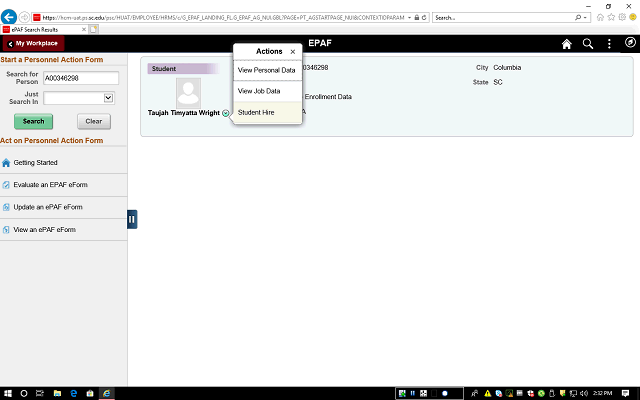Click the city value Columbia
Screen dimensions: 640x400
click(507, 68)
